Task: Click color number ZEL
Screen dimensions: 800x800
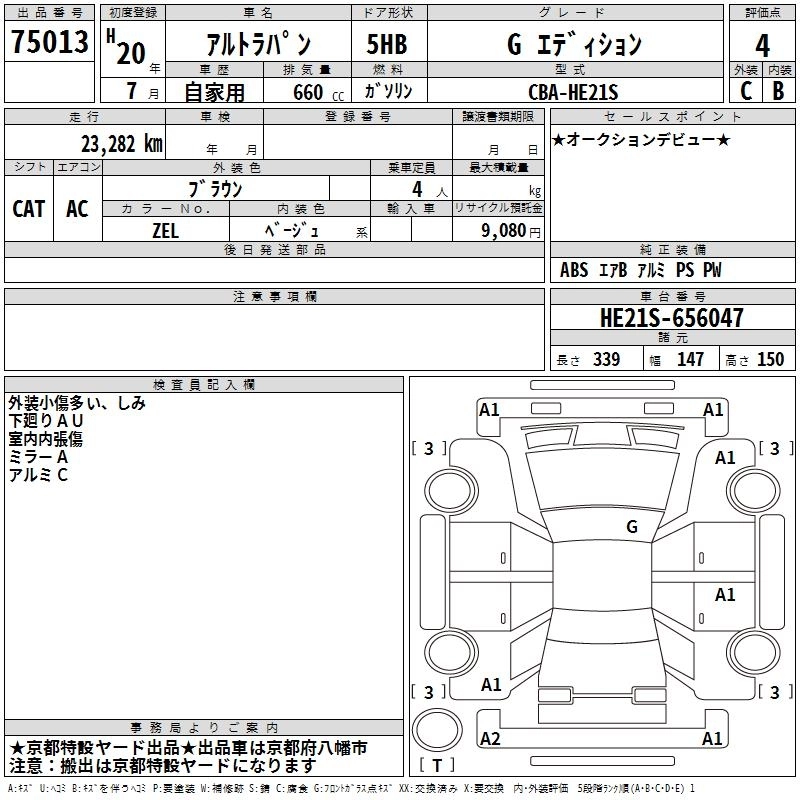Action: (x=165, y=231)
